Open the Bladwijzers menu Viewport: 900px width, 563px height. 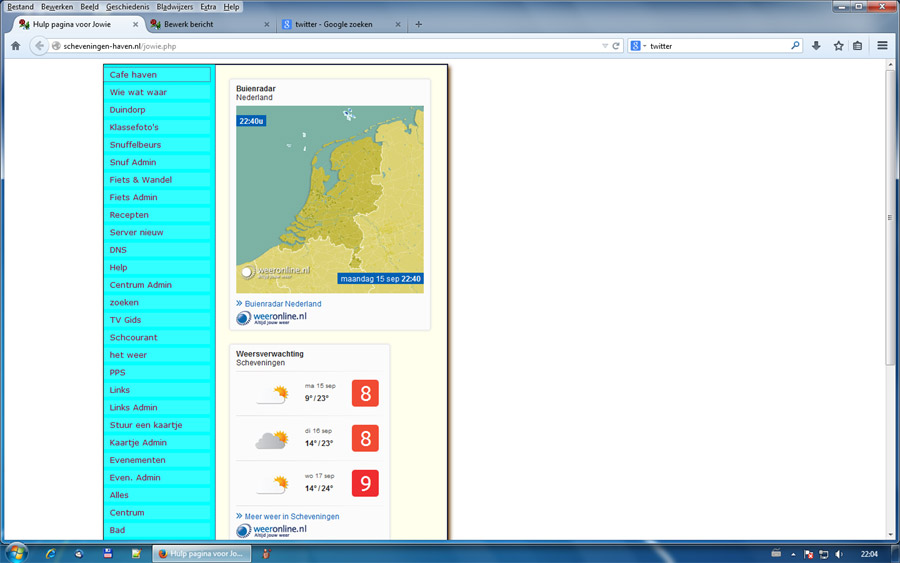point(174,7)
